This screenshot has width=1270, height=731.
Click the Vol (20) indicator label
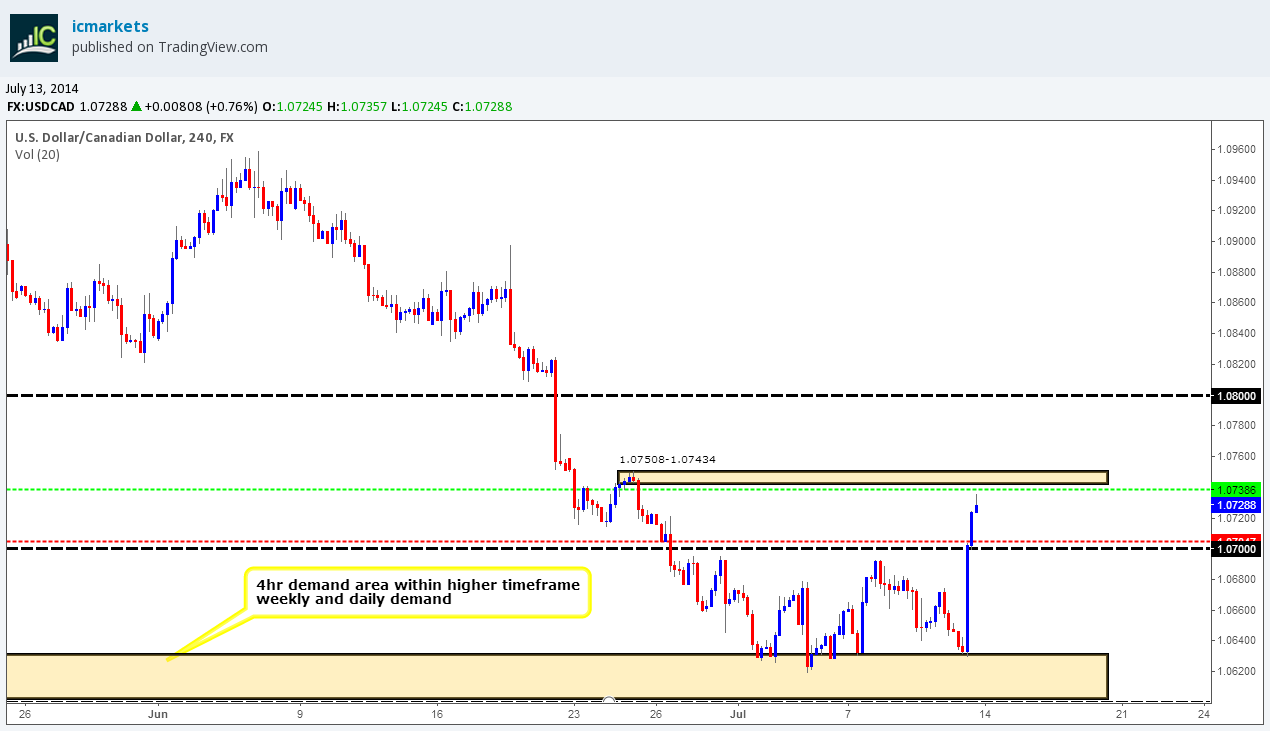[37, 154]
